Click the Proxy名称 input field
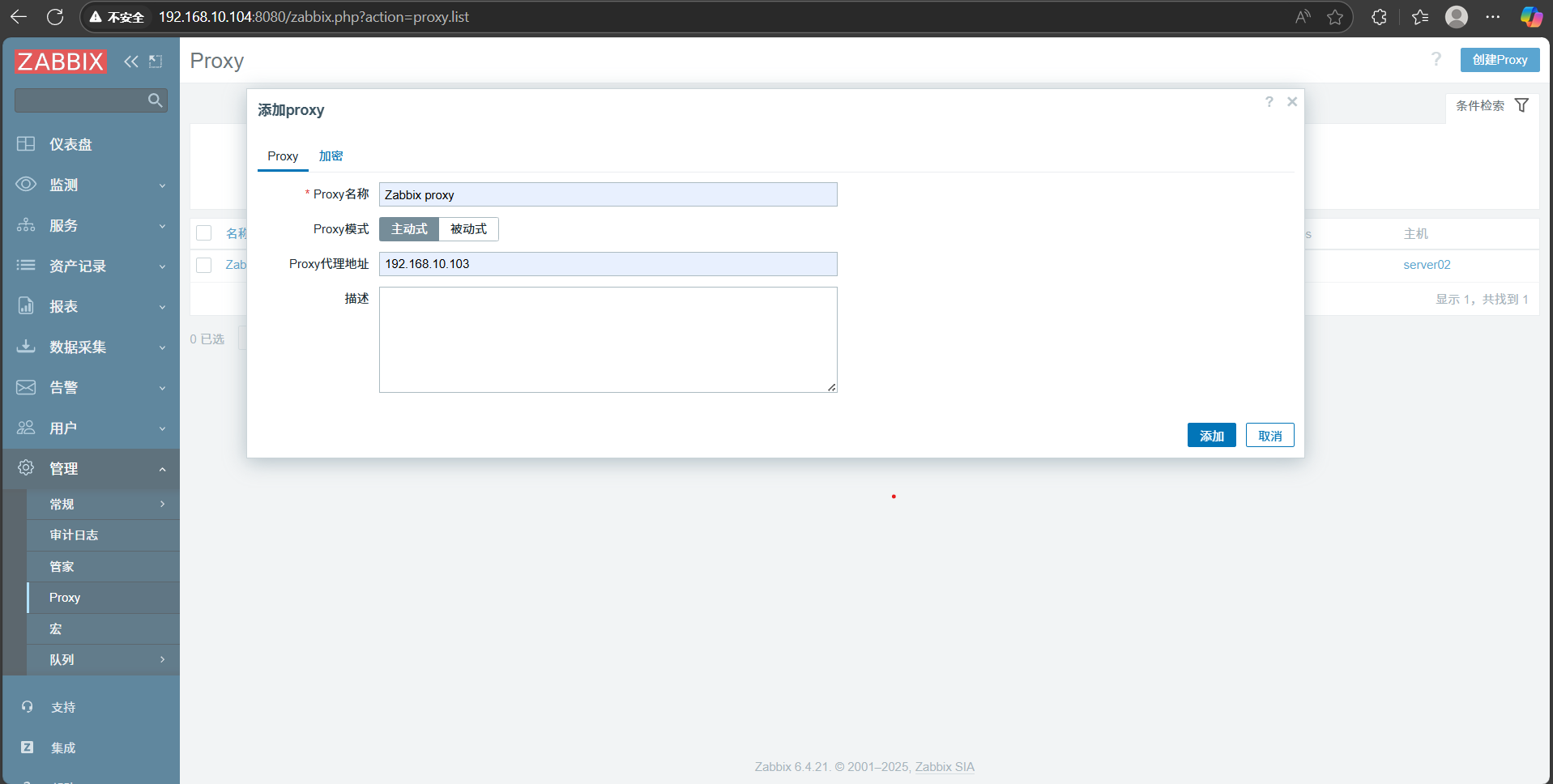Image resolution: width=1553 pixels, height=784 pixels. click(608, 194)
